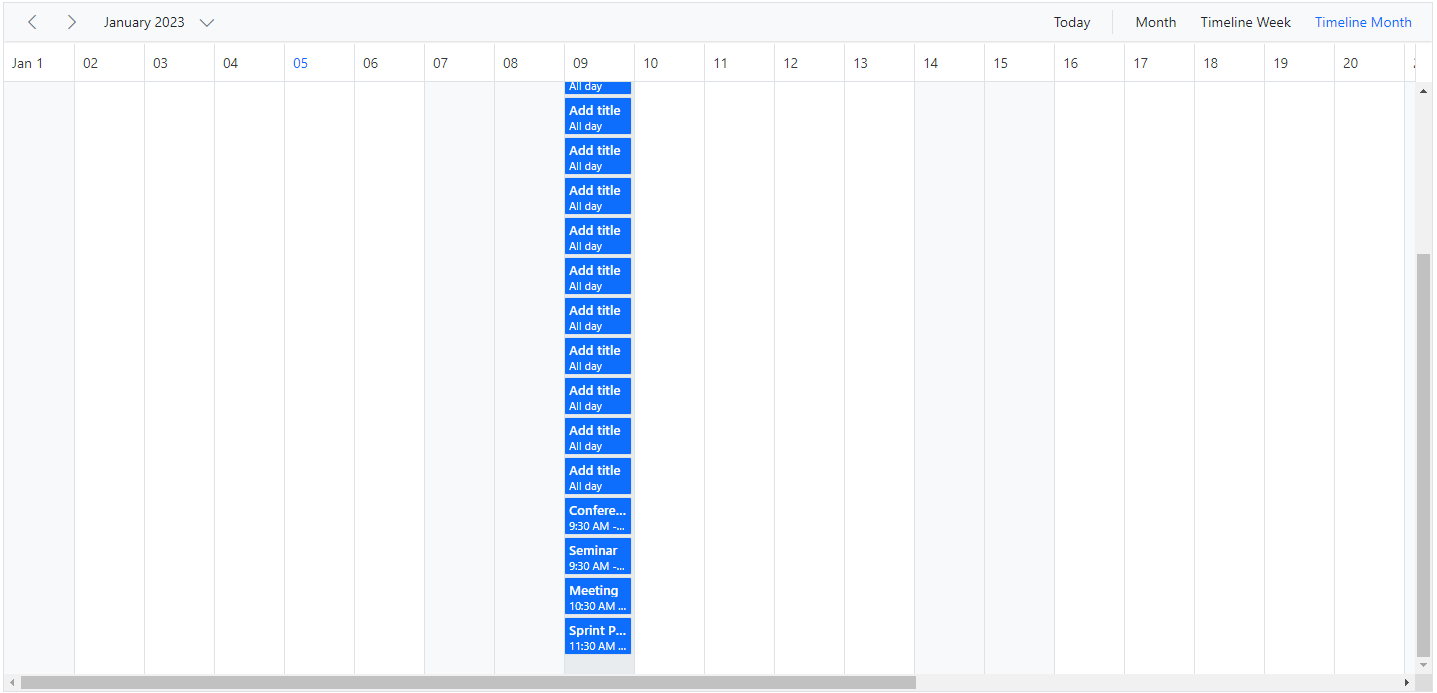Switch to the Month view
Screen dimensions: 1437x693
pyautogui.click(x=1156, y=22)
